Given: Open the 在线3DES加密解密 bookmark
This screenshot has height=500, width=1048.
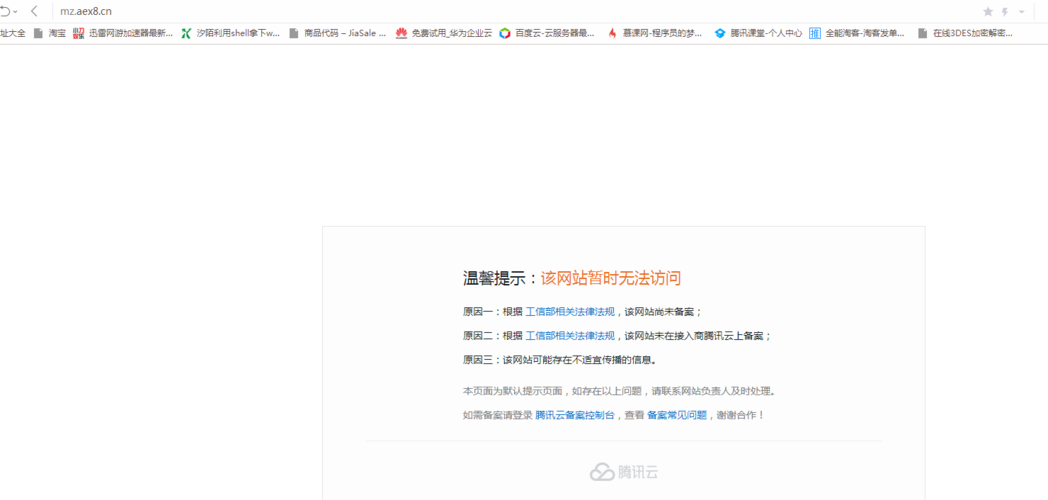Looking at the screenshot, I should tap(965, 33).
